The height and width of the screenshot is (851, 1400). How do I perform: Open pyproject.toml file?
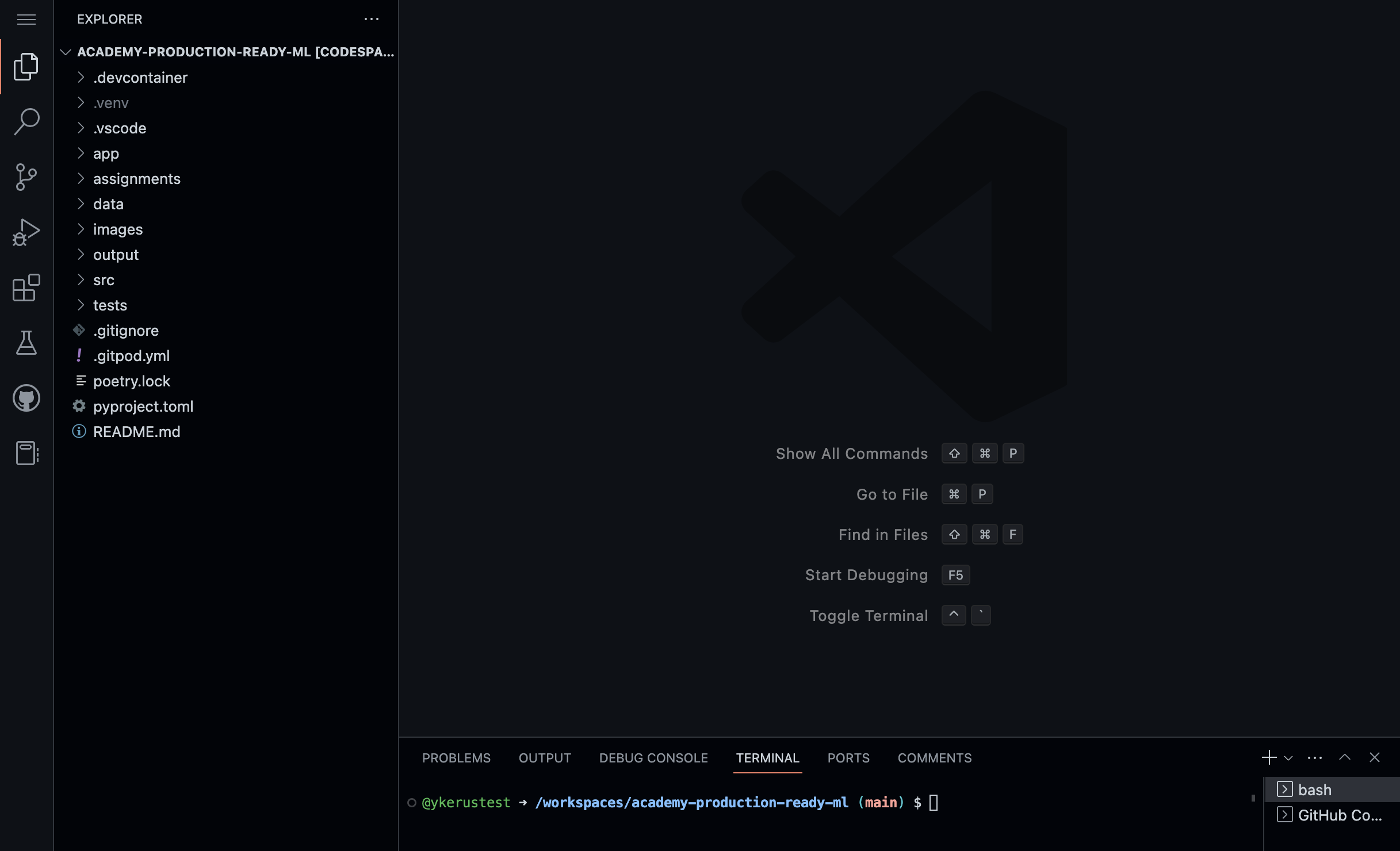[x=143, y=407]
